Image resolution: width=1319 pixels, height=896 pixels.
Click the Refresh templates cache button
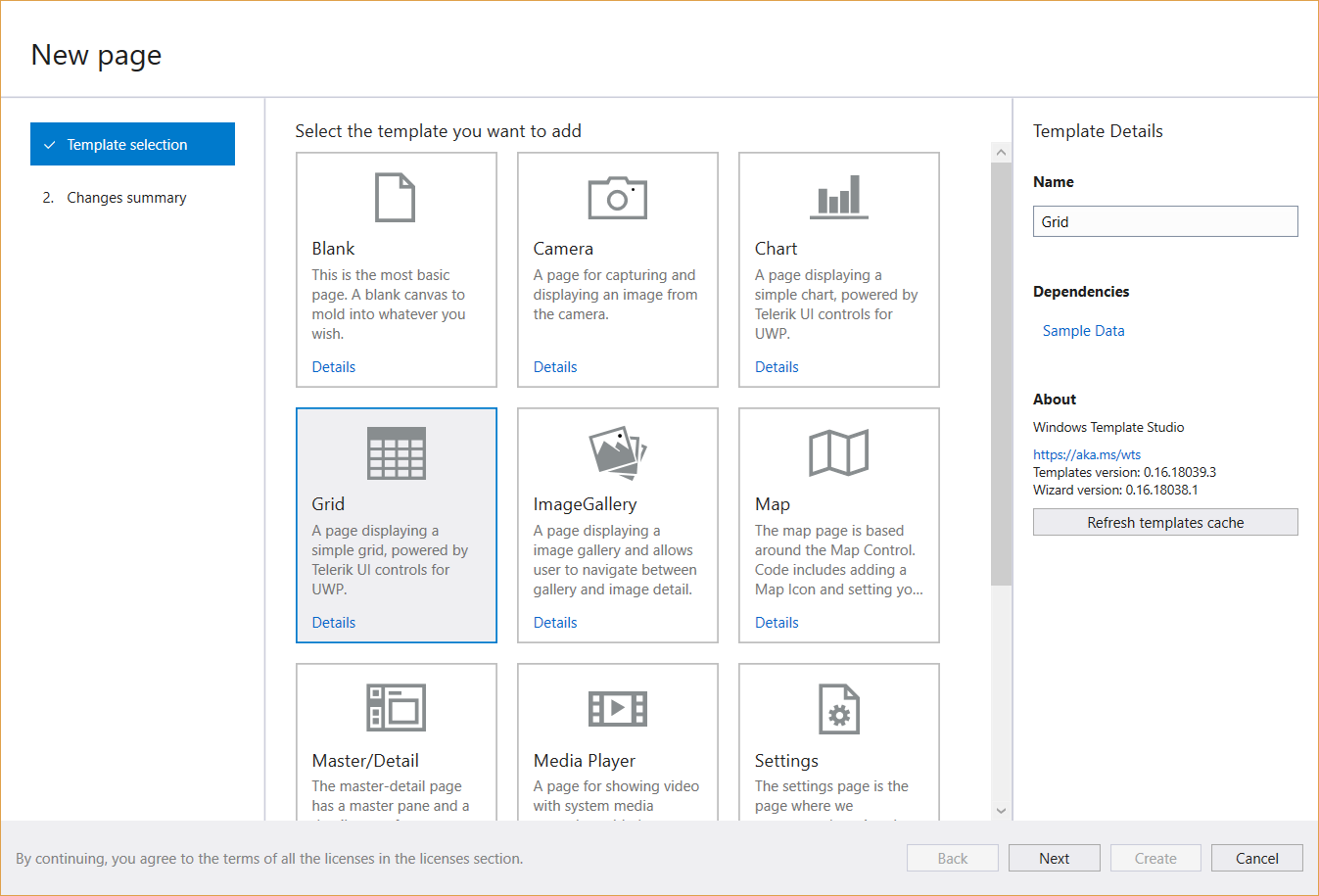[x=1164, y=521]
